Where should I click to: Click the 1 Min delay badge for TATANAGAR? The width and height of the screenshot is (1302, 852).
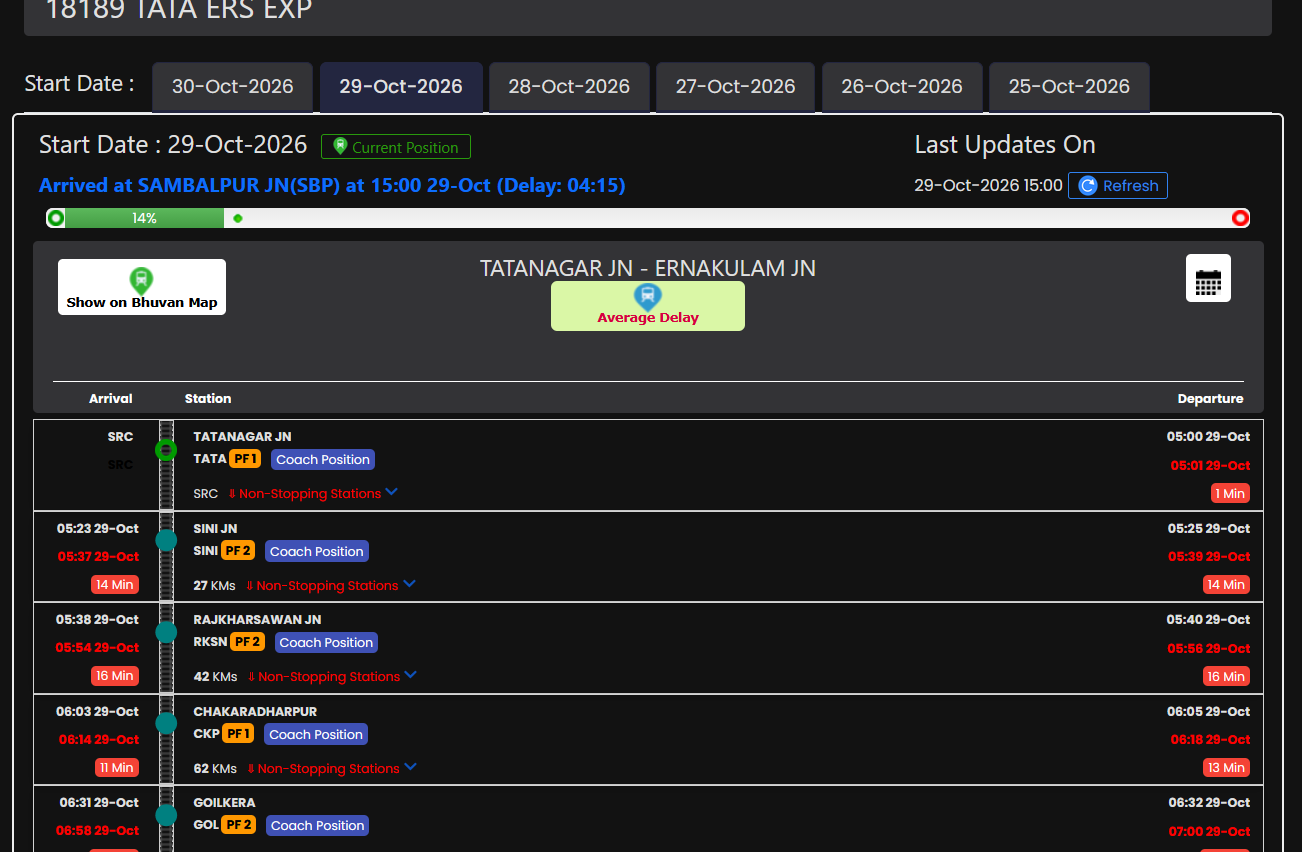(x=1229, y=493)
